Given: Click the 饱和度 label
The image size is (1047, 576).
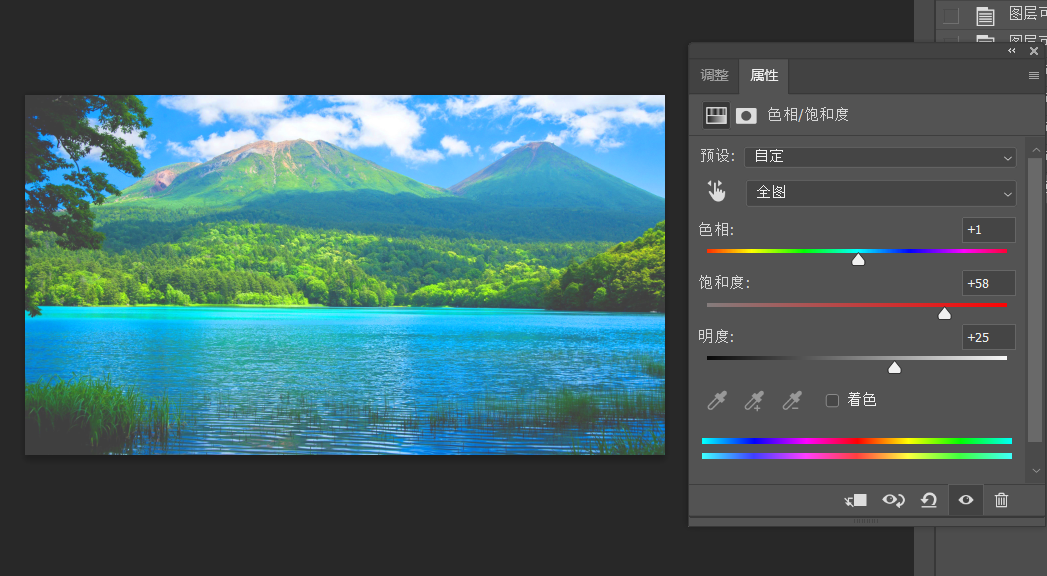Looking at the screenshot, I should 724,283.
